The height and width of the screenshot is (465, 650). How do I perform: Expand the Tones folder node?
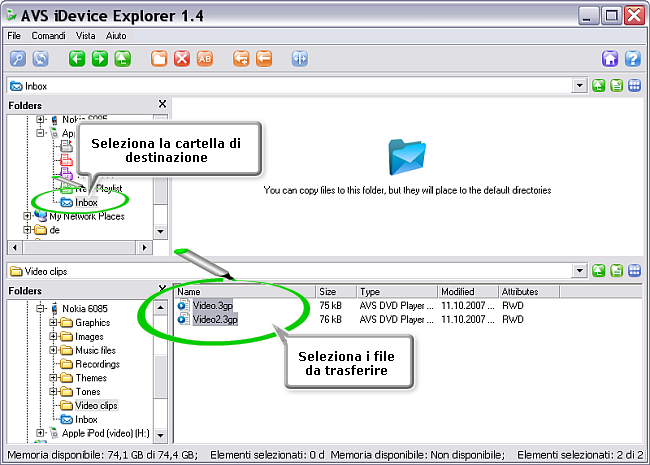[53, 392]
